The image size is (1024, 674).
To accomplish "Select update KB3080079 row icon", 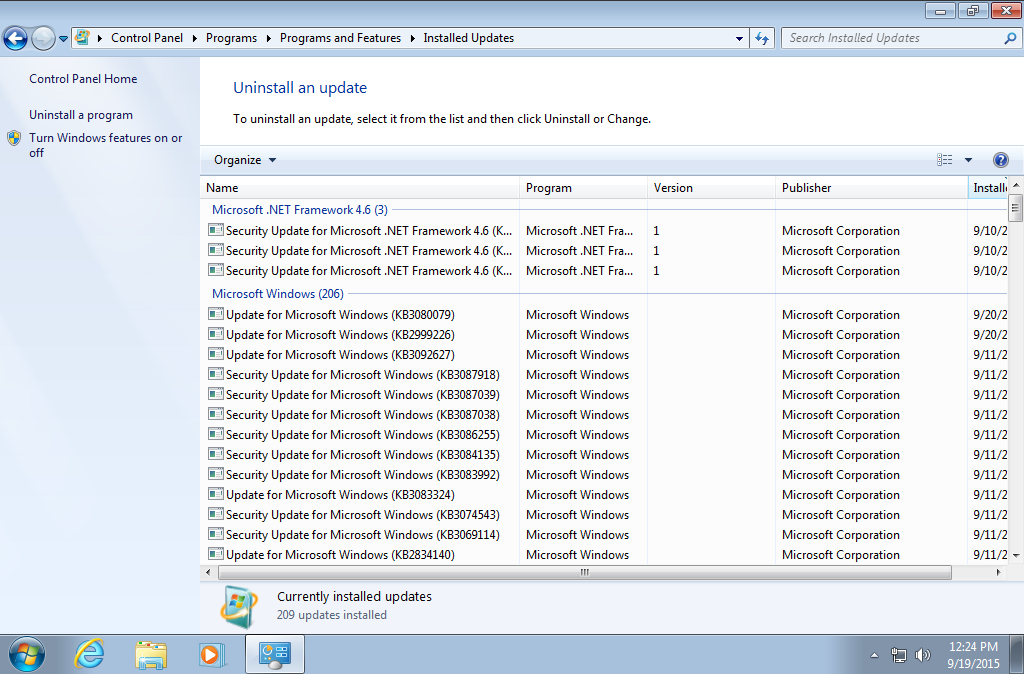I will [216, 314].
